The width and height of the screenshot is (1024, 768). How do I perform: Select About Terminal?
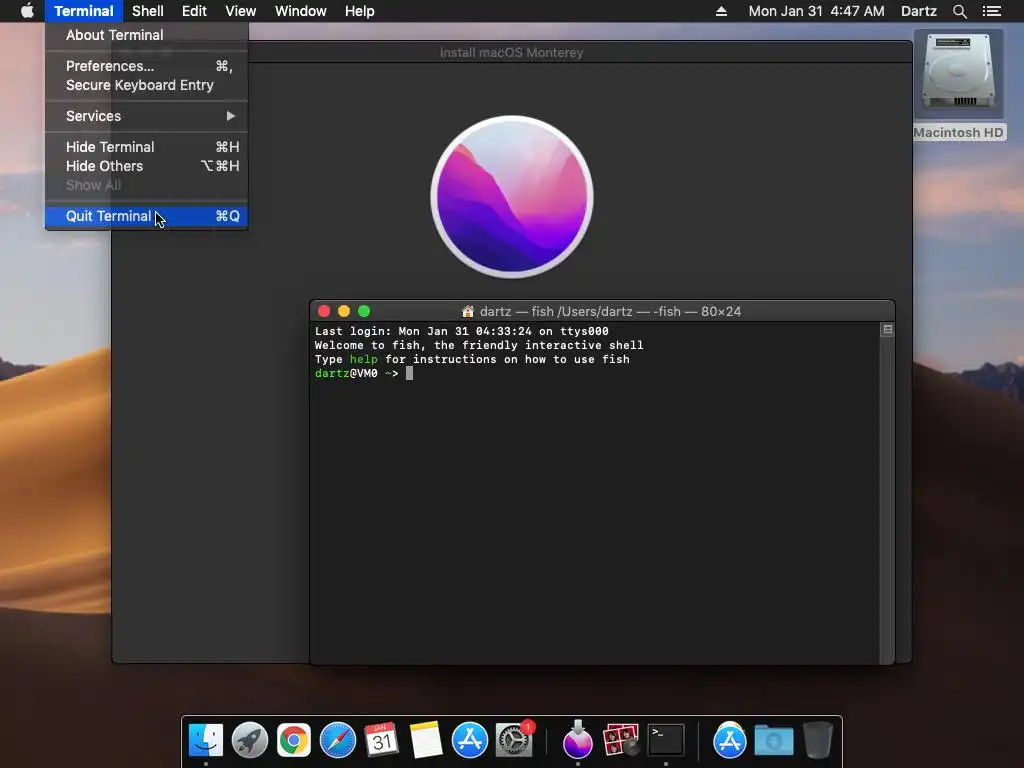tap(147, 35)
